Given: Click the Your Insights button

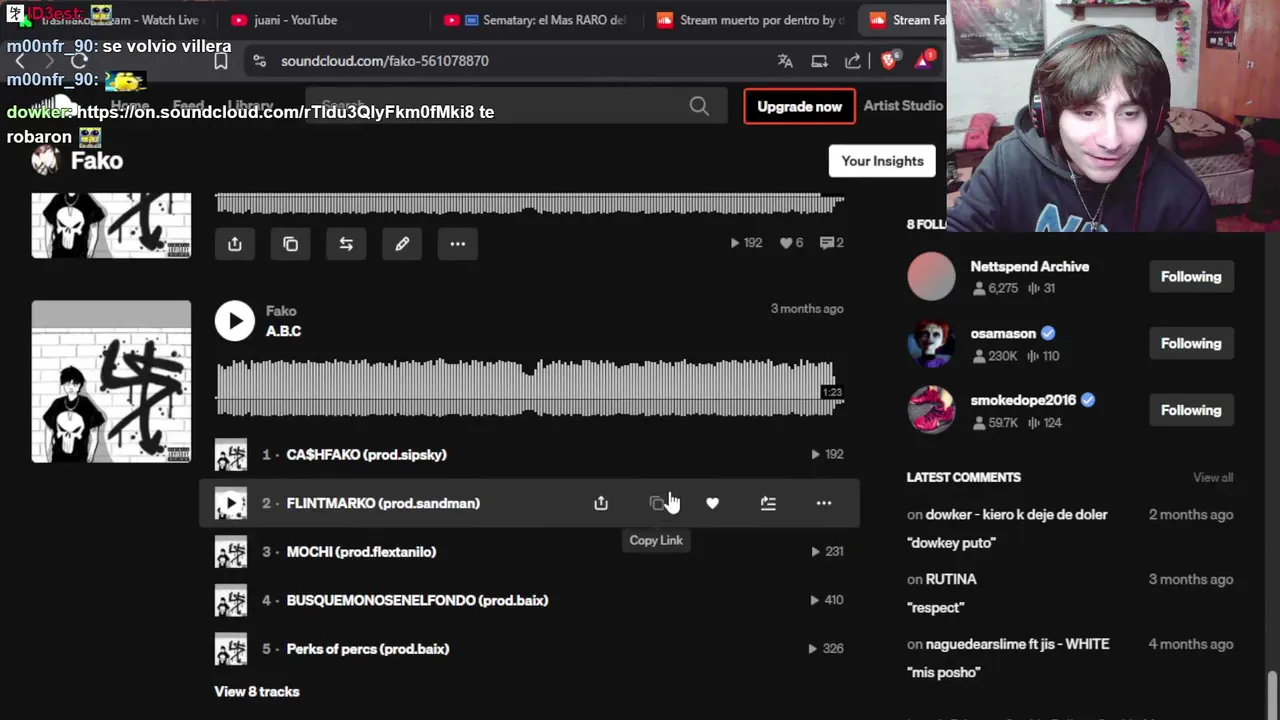Looking at the screenshot, I should coord(882,161).
